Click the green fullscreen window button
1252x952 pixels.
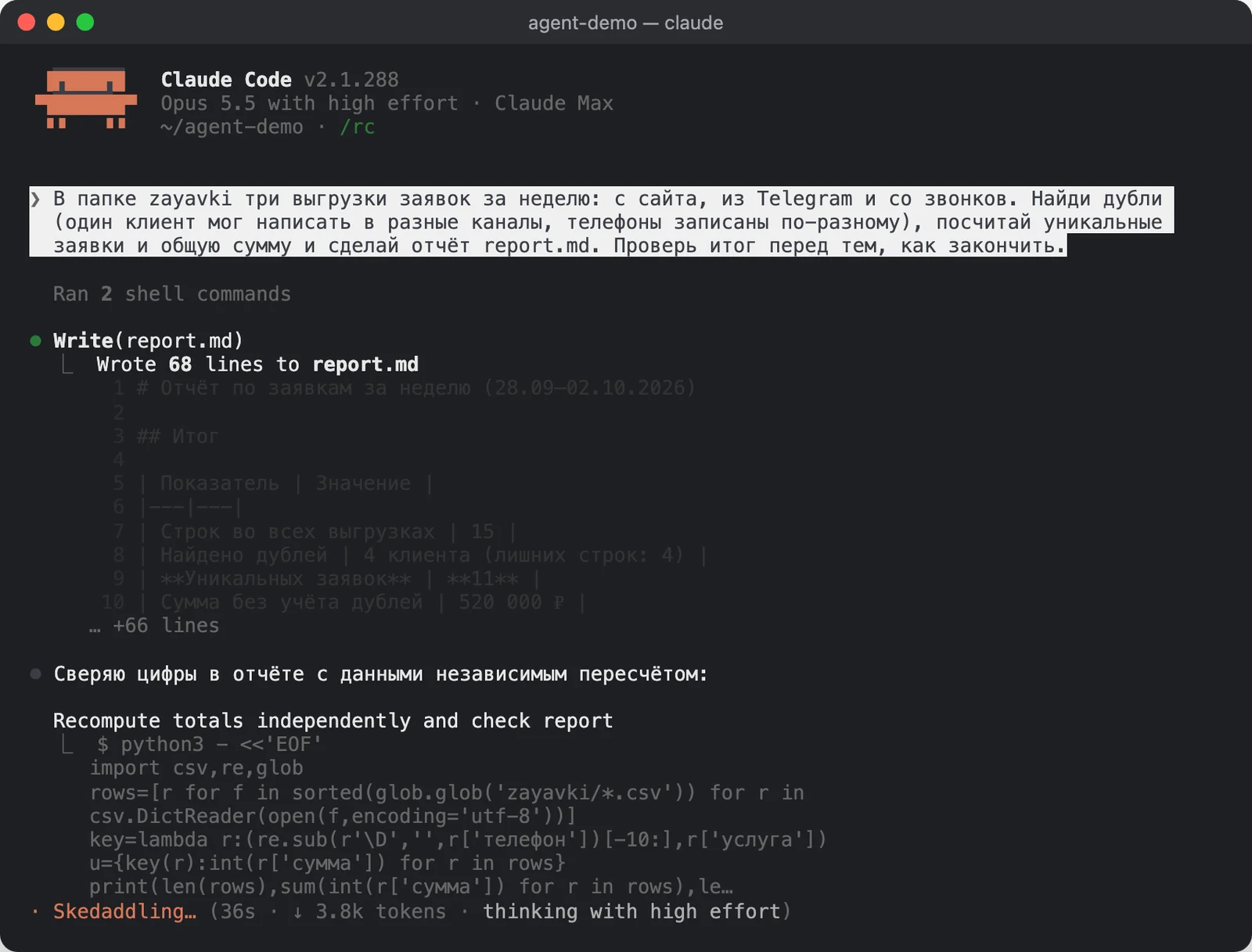coord(85,22)
